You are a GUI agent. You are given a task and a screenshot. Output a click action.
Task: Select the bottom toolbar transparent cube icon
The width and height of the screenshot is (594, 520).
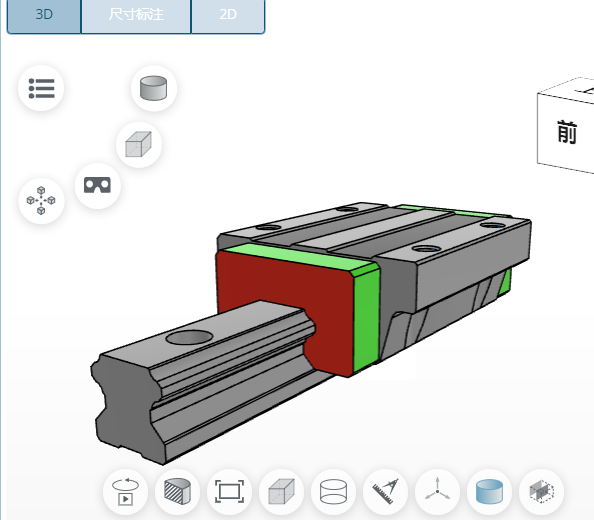[x=281, y=492]
